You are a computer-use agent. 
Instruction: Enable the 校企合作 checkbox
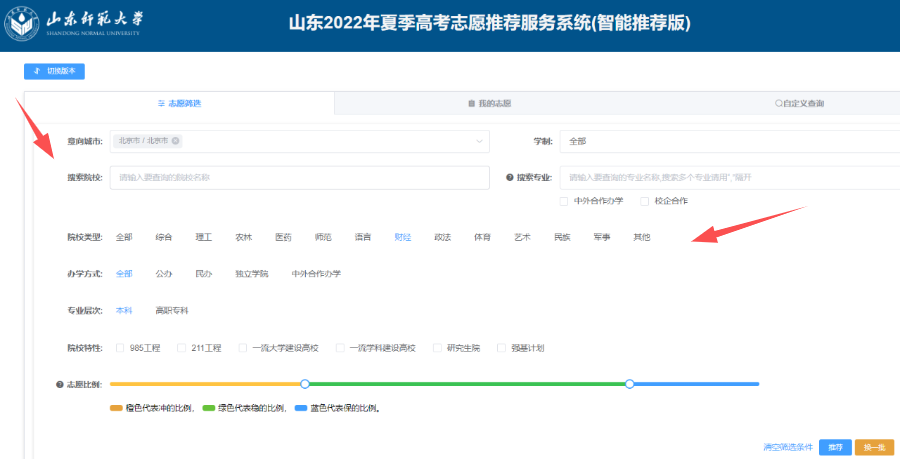point(645,201)
